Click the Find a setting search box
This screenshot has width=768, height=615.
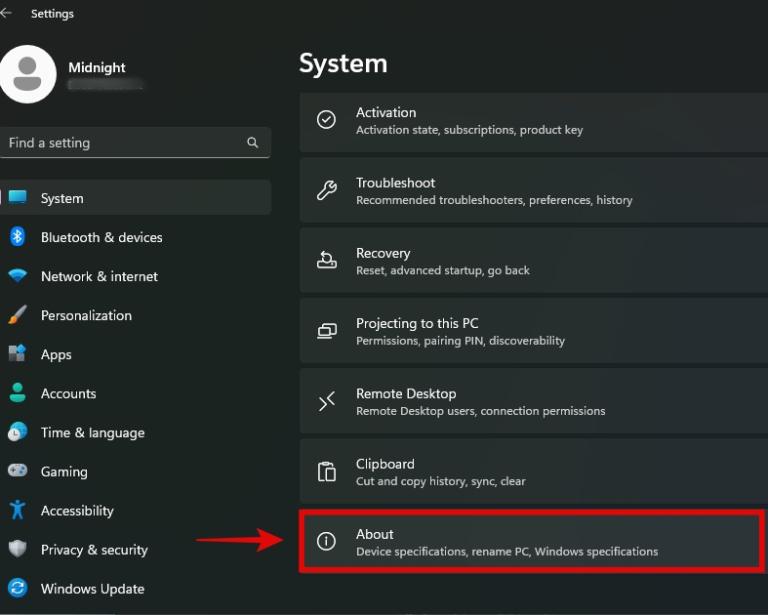(x=120, y=143)
